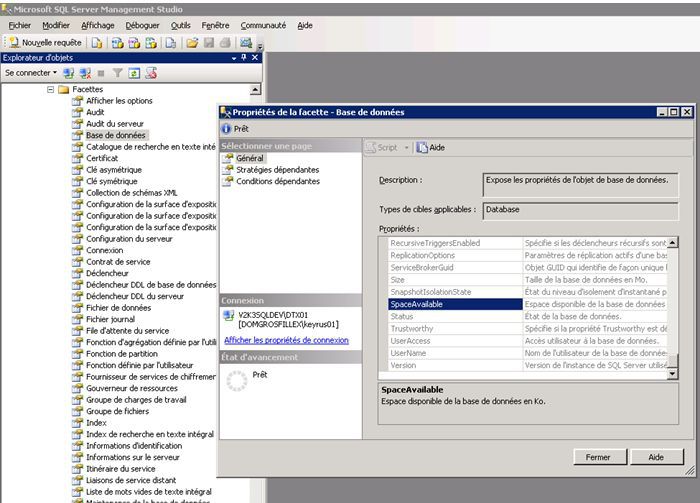This screenshot has width=700, height=503.
Task: Select the Audit du serveur facet
Action: pos(115,124)
